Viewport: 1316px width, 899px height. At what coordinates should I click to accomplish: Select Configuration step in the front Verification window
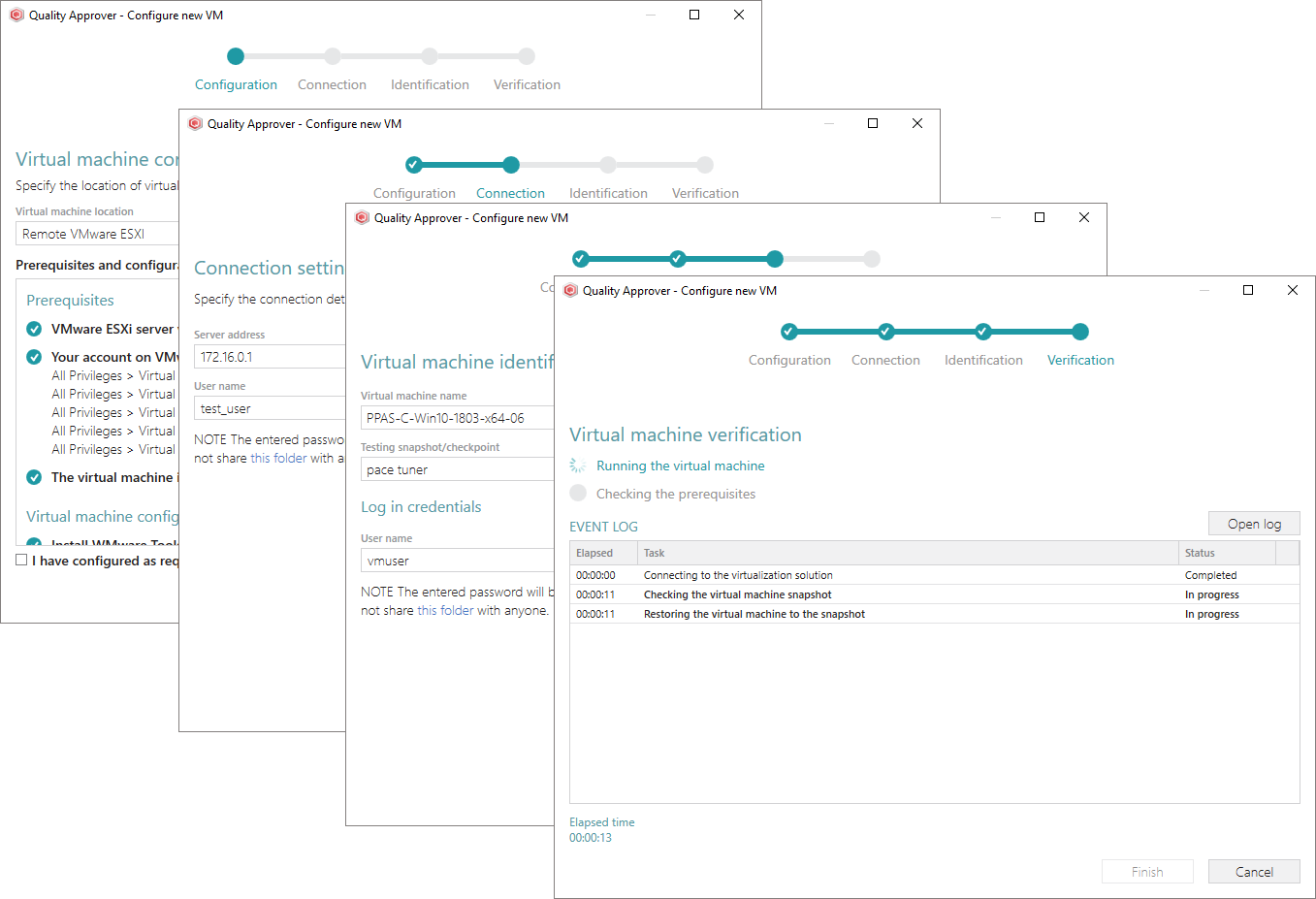789,360
